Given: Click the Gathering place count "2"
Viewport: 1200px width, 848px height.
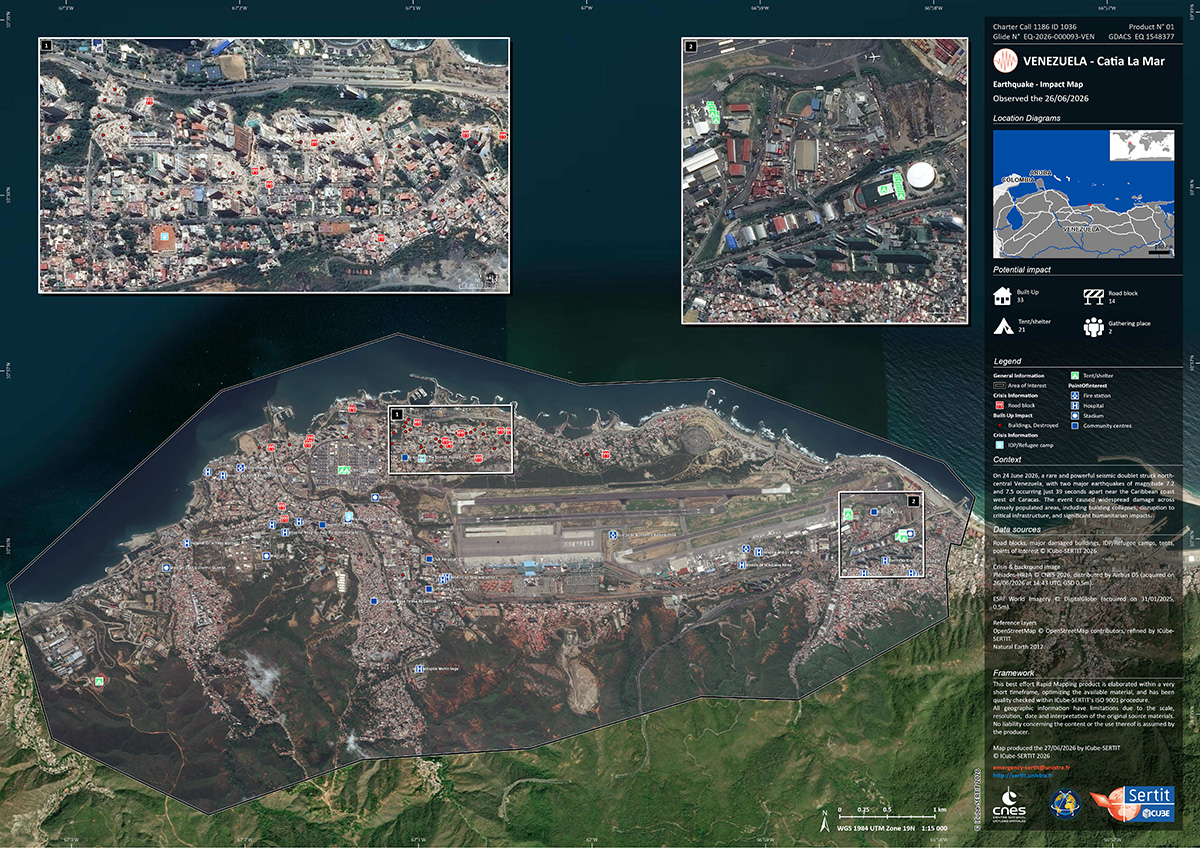Looking at the screenshot, I should coord(1109,330).
